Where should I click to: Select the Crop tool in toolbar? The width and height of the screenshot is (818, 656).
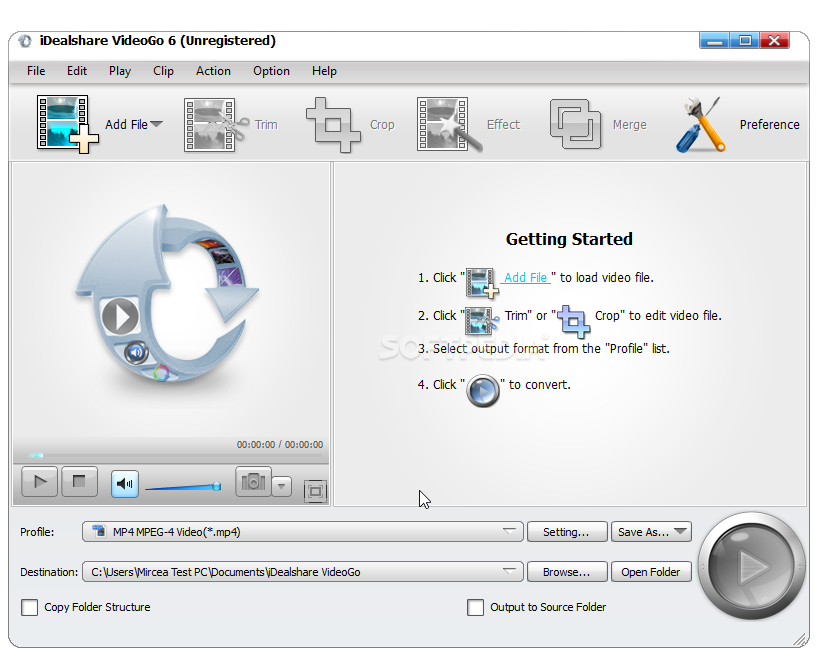333,125
